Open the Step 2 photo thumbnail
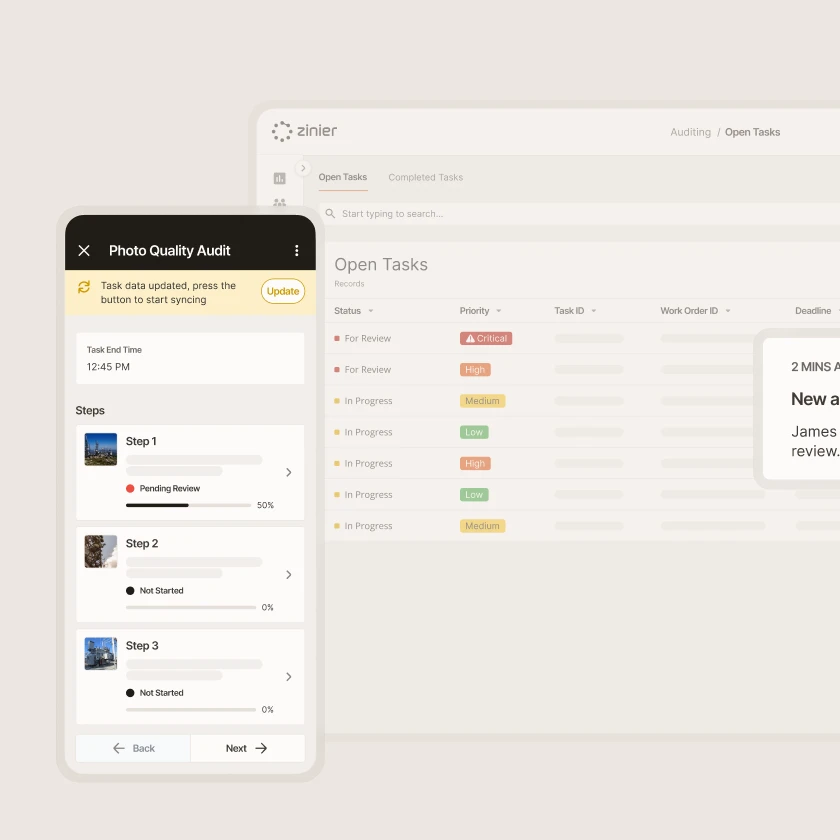This screenshot has height=840, width=840. [101, 551]
